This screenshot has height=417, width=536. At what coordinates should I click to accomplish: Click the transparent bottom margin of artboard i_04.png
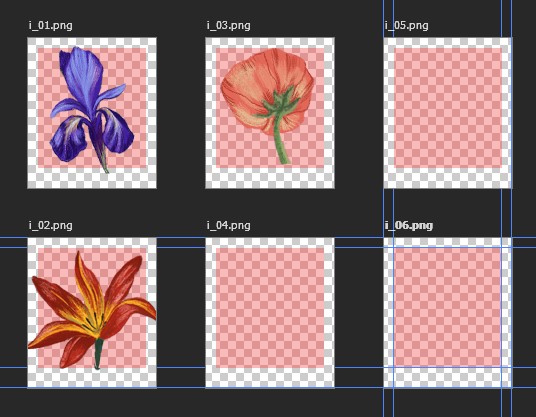pos(270,378)
